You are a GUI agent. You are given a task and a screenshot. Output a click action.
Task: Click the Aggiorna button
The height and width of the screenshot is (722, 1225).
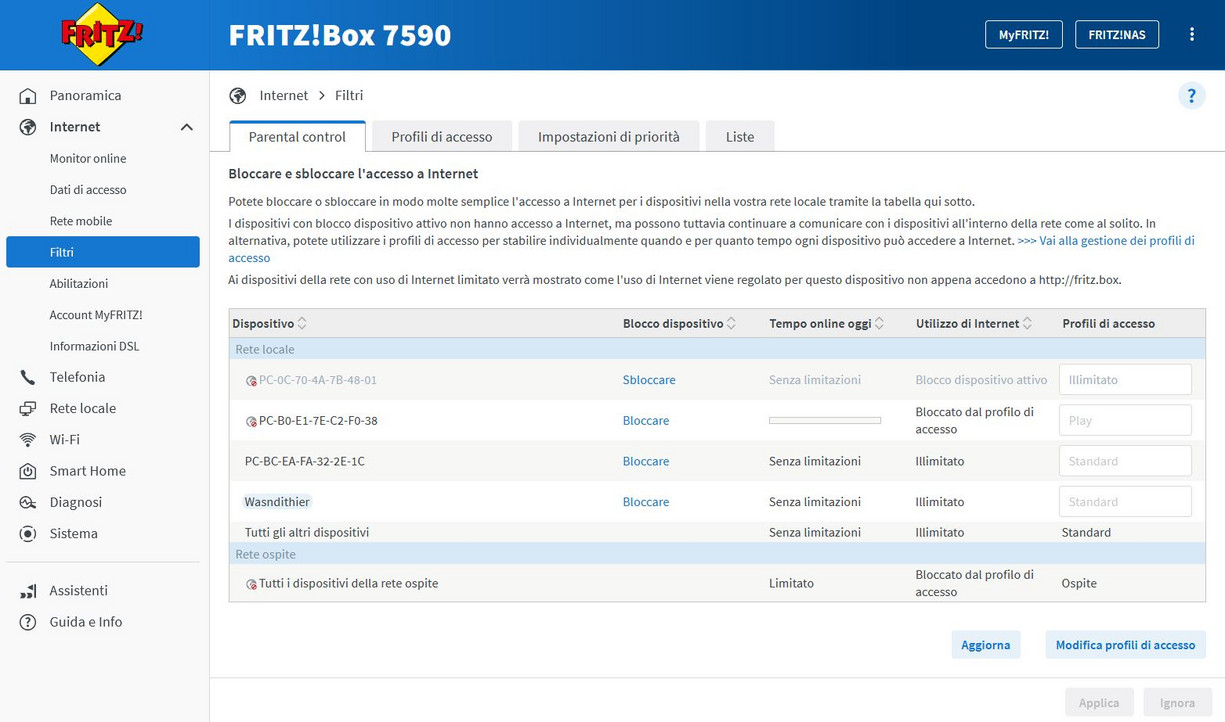(986, 645)
